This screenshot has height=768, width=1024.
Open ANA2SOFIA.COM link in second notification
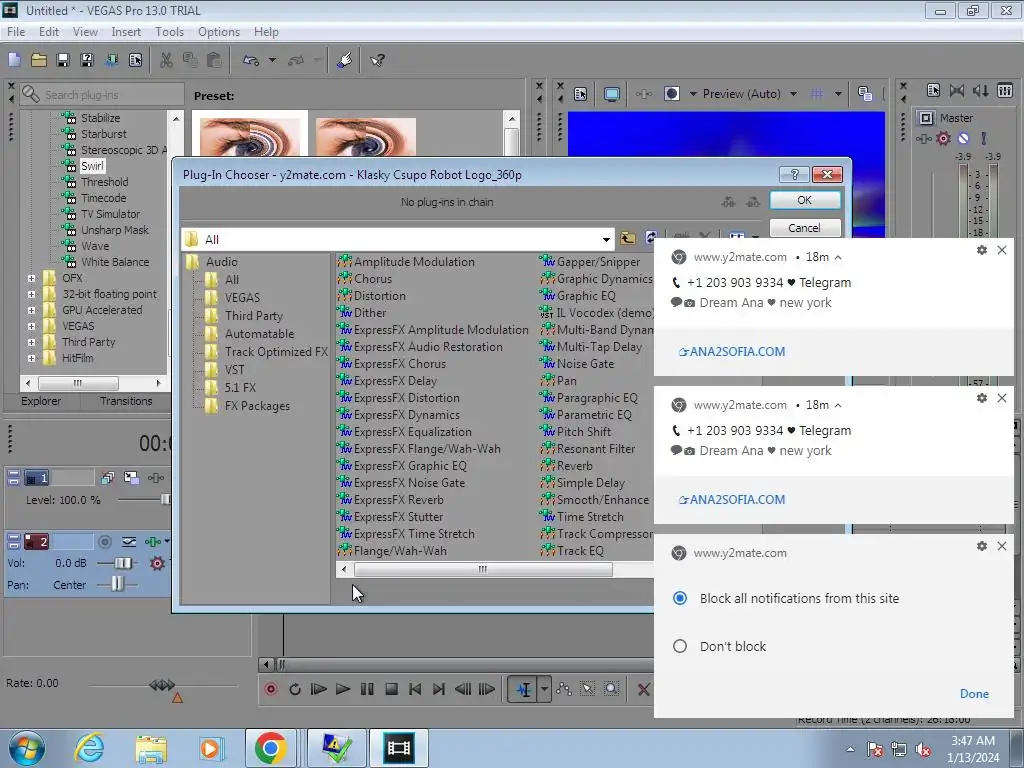[x=732, y=500]
